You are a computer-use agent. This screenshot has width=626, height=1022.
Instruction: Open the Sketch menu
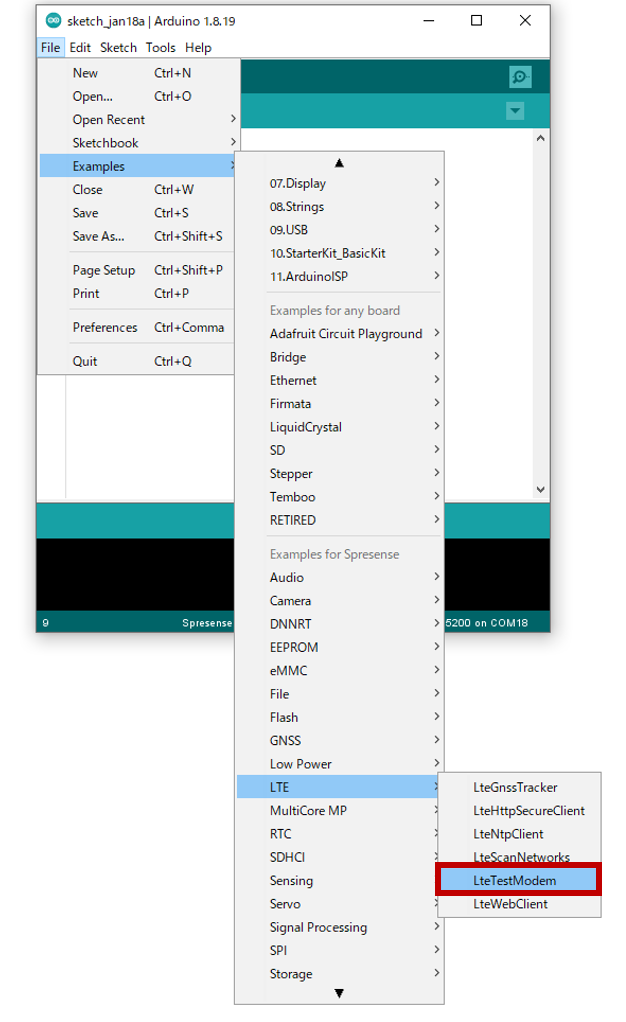[x=118, y=47]
